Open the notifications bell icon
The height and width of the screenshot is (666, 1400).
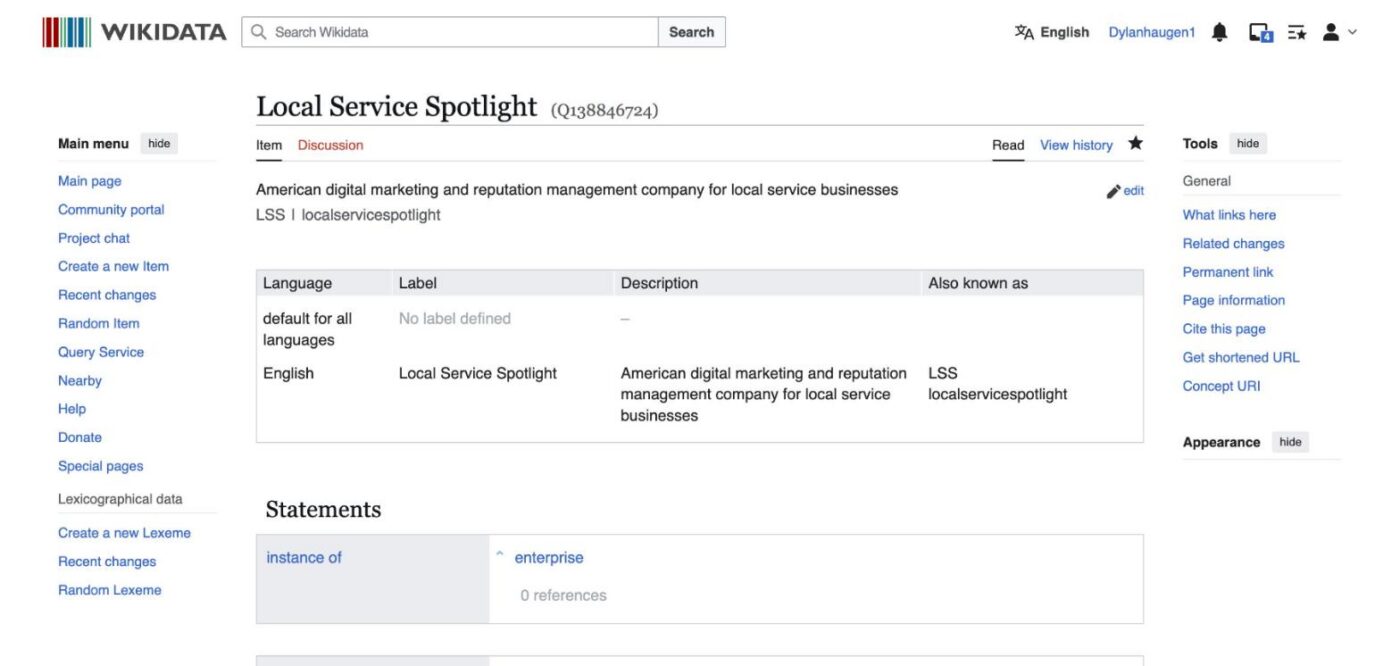click(1218, 31)
